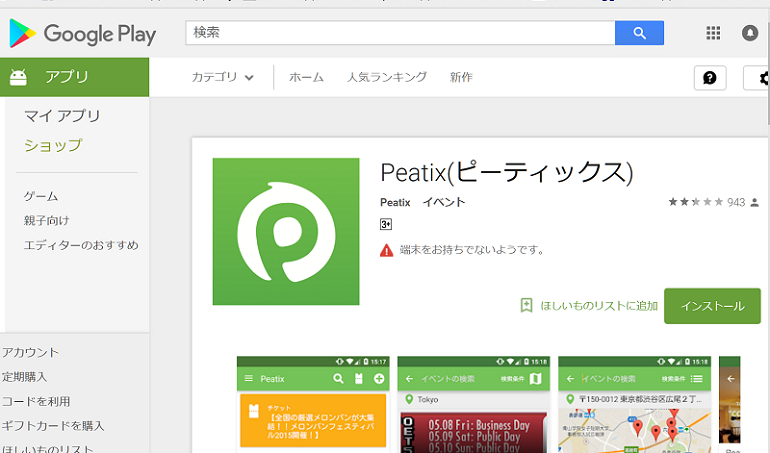
Task: Click hamburger menu in first Peatix screenshot
Action: 248,378
